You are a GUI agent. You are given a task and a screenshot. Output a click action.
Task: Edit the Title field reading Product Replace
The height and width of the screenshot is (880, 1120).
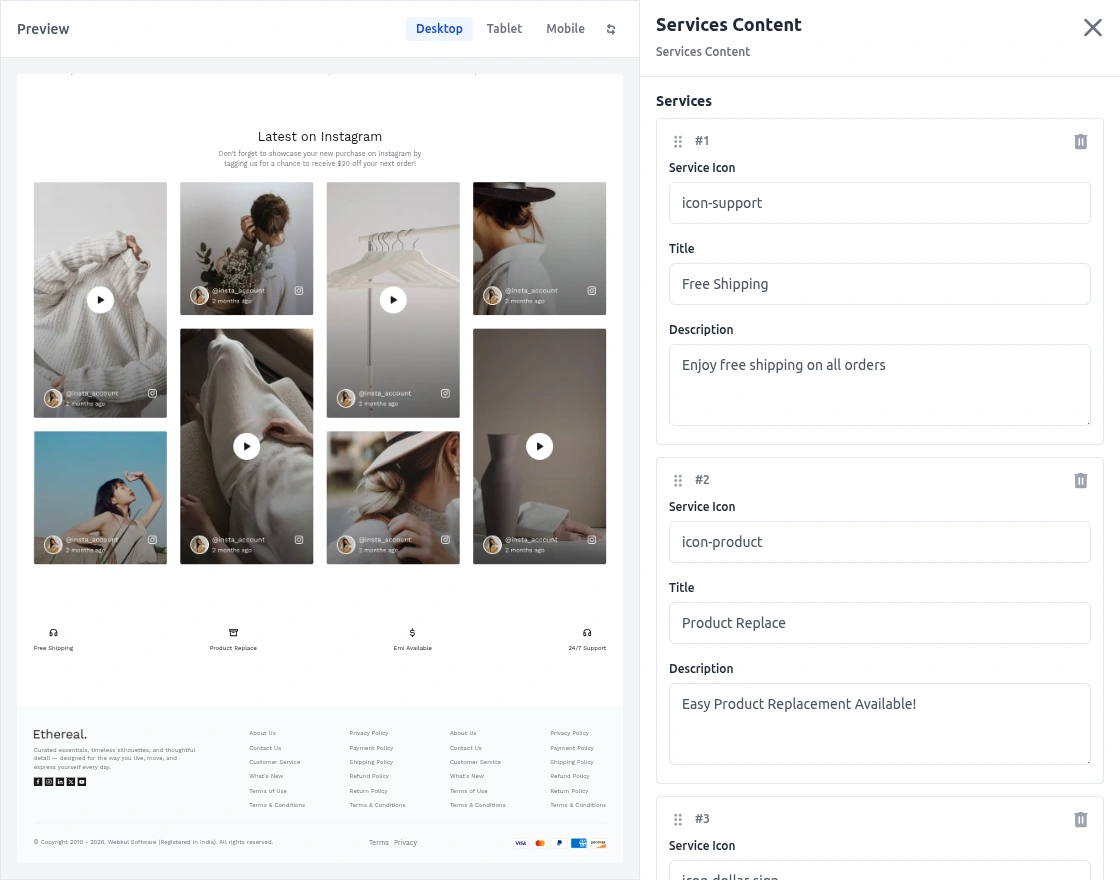[x=879, y=623]
